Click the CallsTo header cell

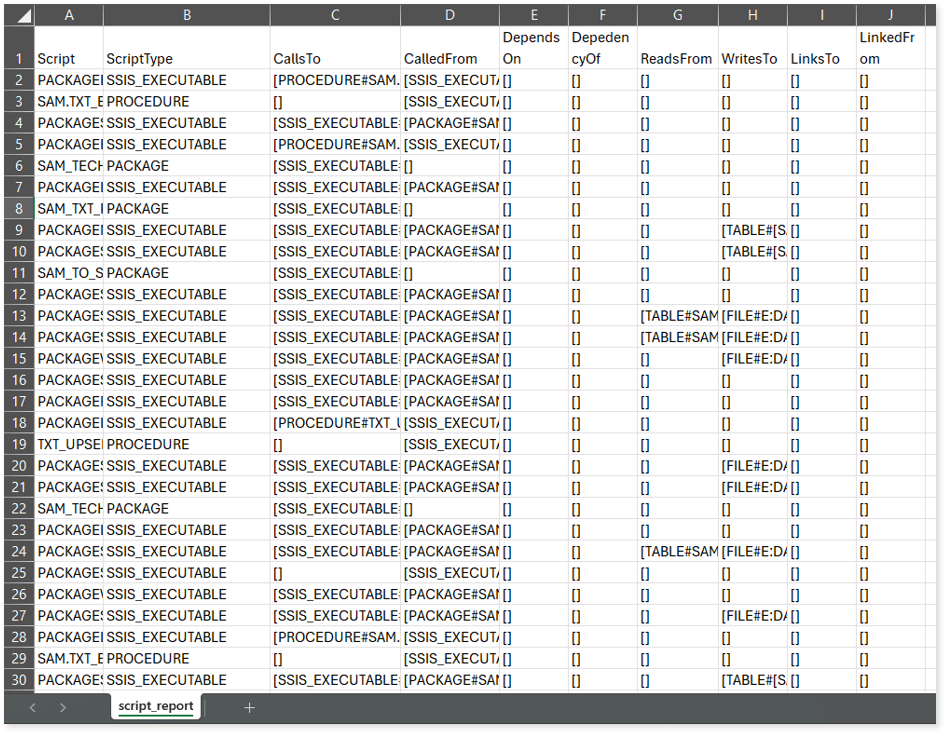pos(335,59)
